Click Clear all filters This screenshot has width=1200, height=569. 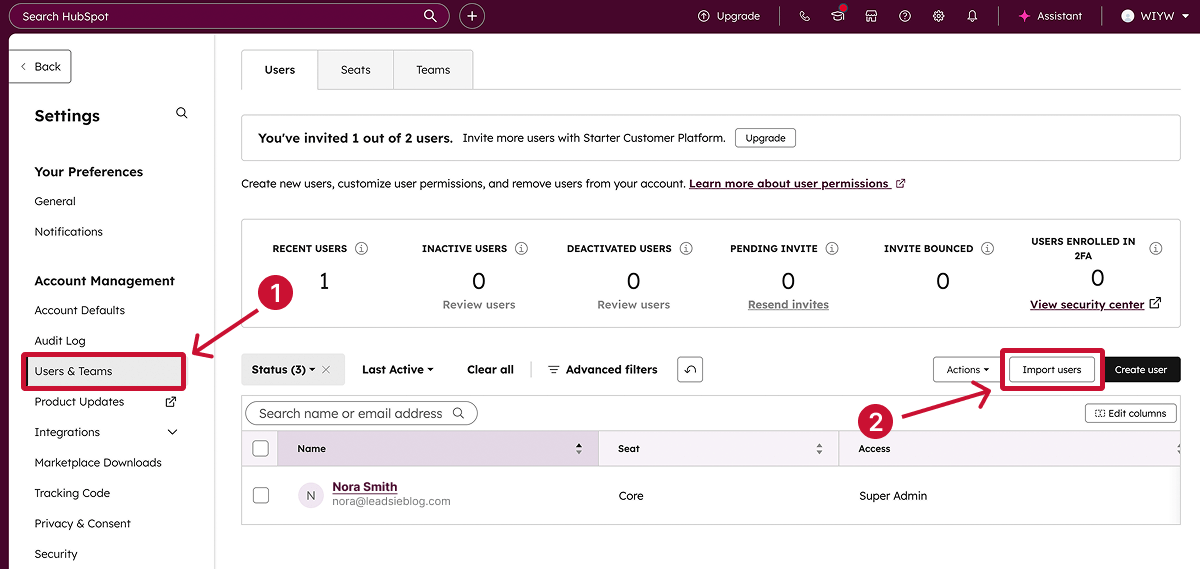coord(490,370)
